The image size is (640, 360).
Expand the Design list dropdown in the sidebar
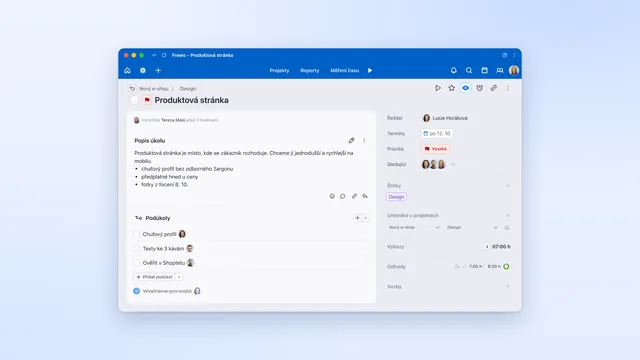click(x=472, y=227)
